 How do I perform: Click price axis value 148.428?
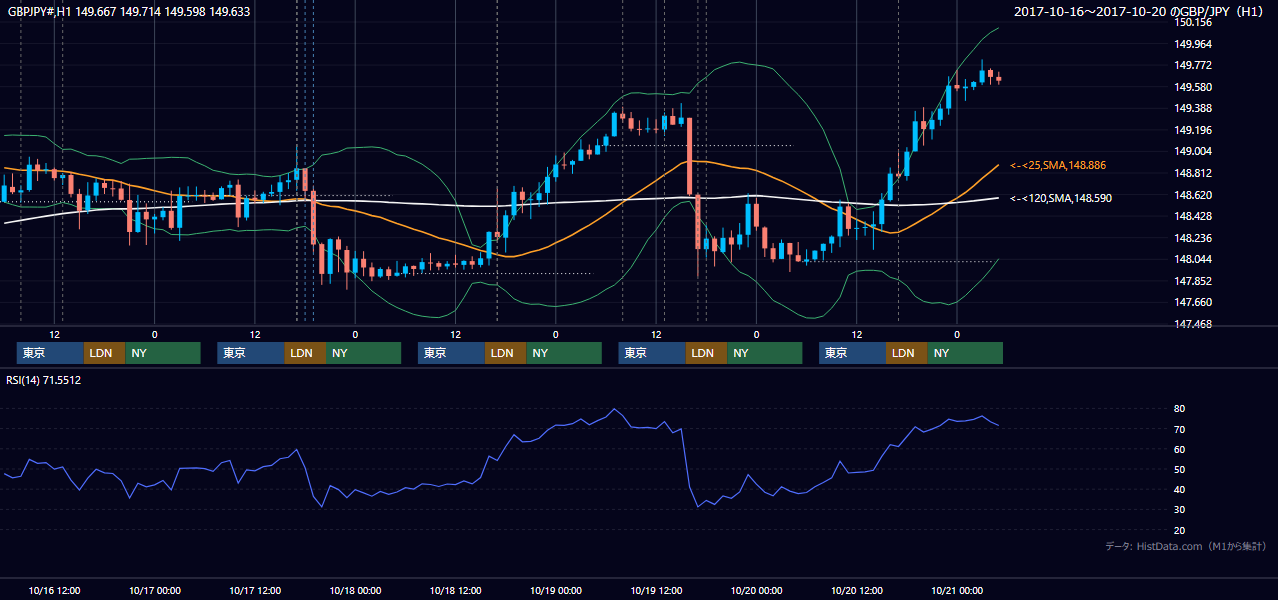(x=1192, y=216)
